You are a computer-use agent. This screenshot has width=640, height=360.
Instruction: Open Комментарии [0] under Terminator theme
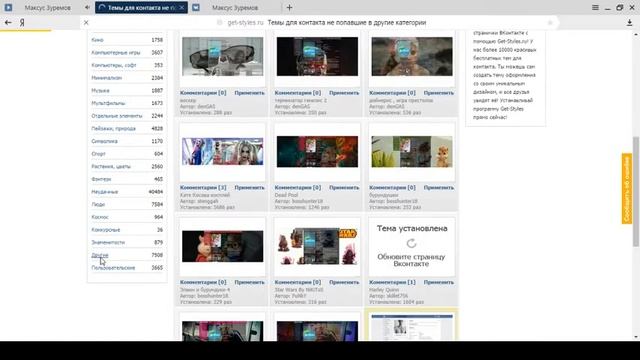(x=298, y=93)
